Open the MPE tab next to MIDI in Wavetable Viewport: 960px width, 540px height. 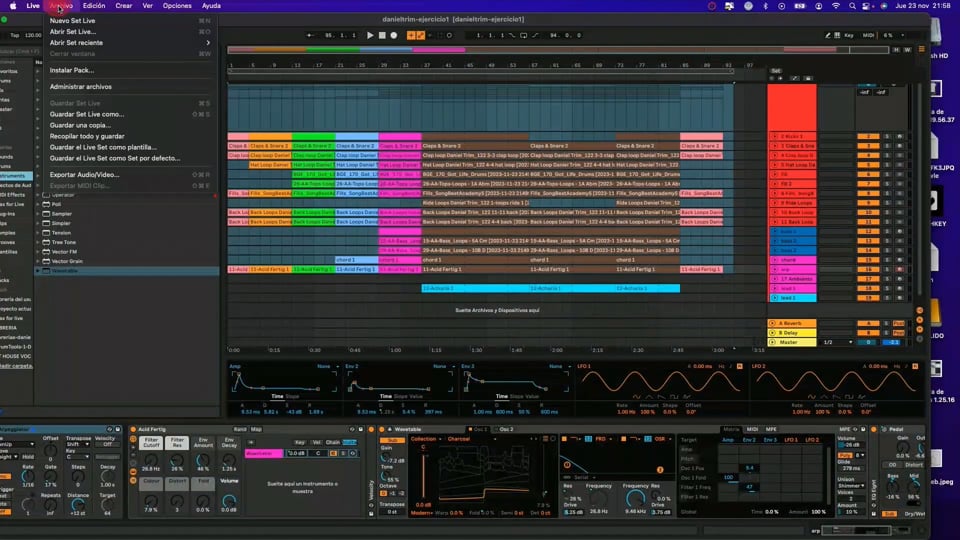[771, 430]
